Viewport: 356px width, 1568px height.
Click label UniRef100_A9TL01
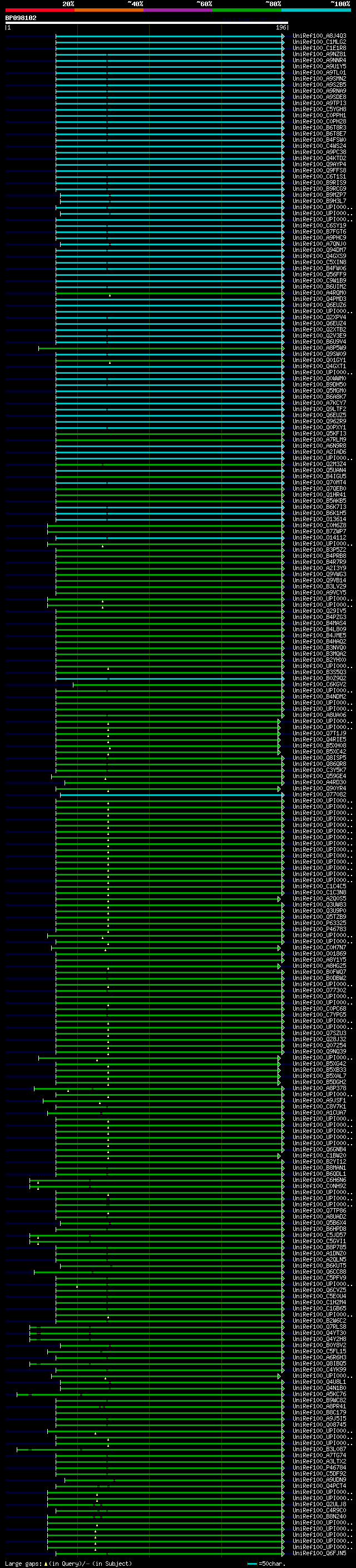click(x=319, y=72)
